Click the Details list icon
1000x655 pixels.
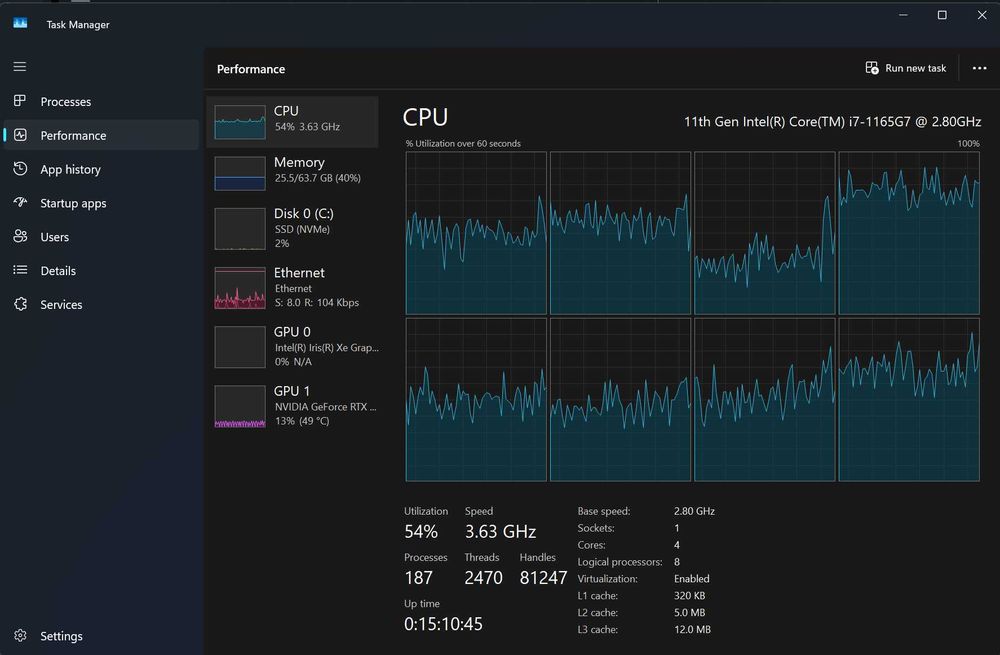pos(20,270)
